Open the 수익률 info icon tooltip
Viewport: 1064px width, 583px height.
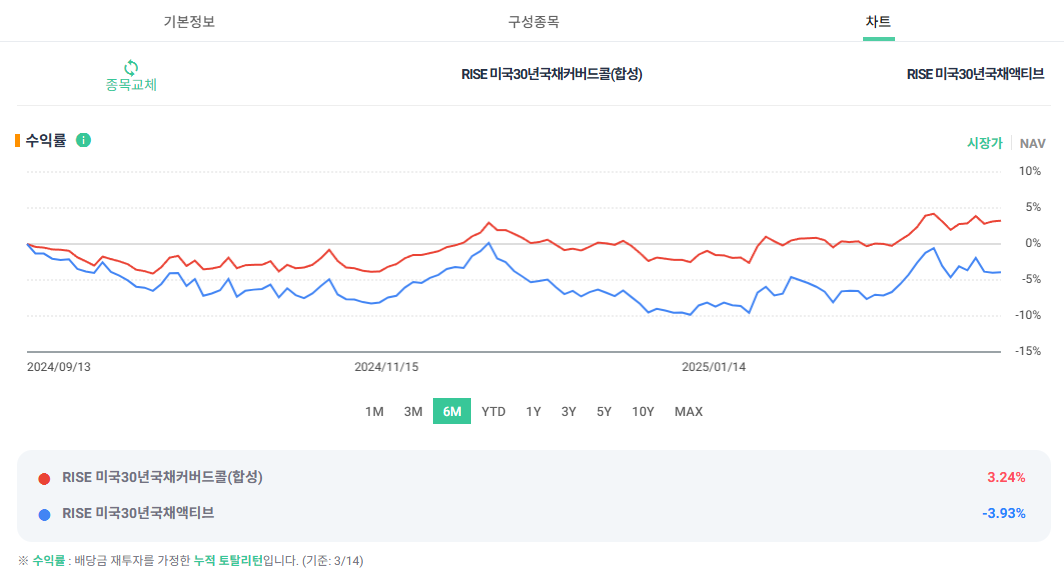[83, 140]
